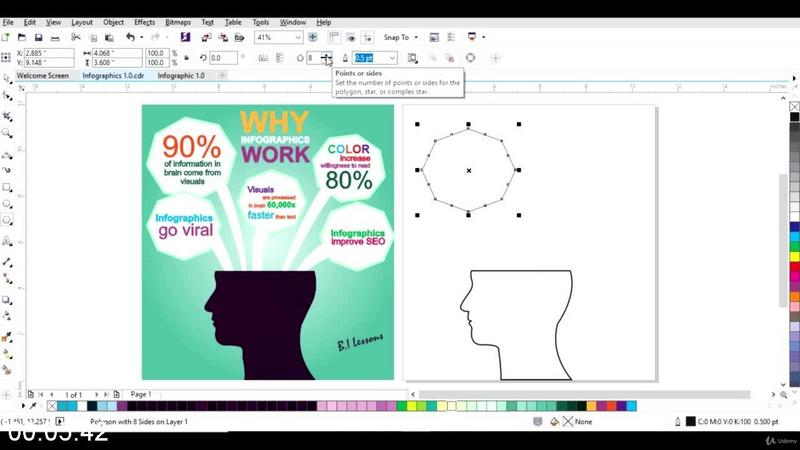The width and height of the screenshot is (800, 450).
Task: Expand the undo history dropdown arrow
Action: click(x=141, y=37)
